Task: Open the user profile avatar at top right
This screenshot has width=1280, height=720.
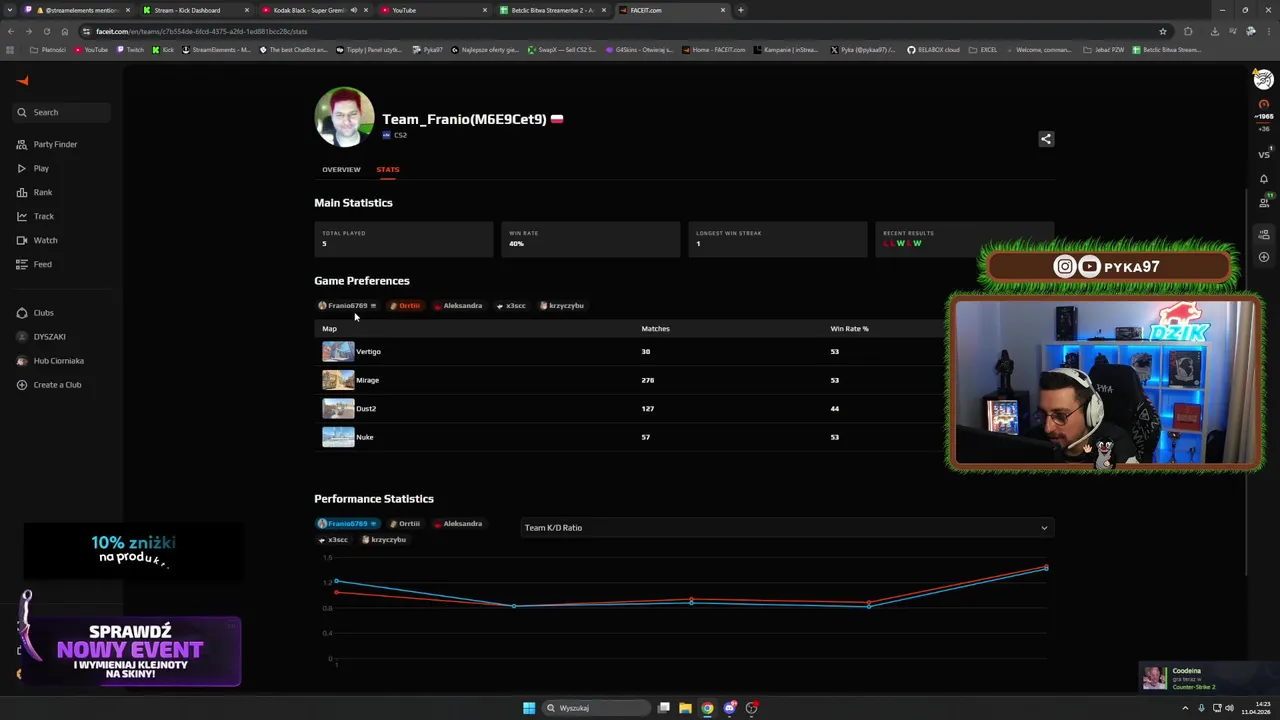Action: click(1264, 80)
